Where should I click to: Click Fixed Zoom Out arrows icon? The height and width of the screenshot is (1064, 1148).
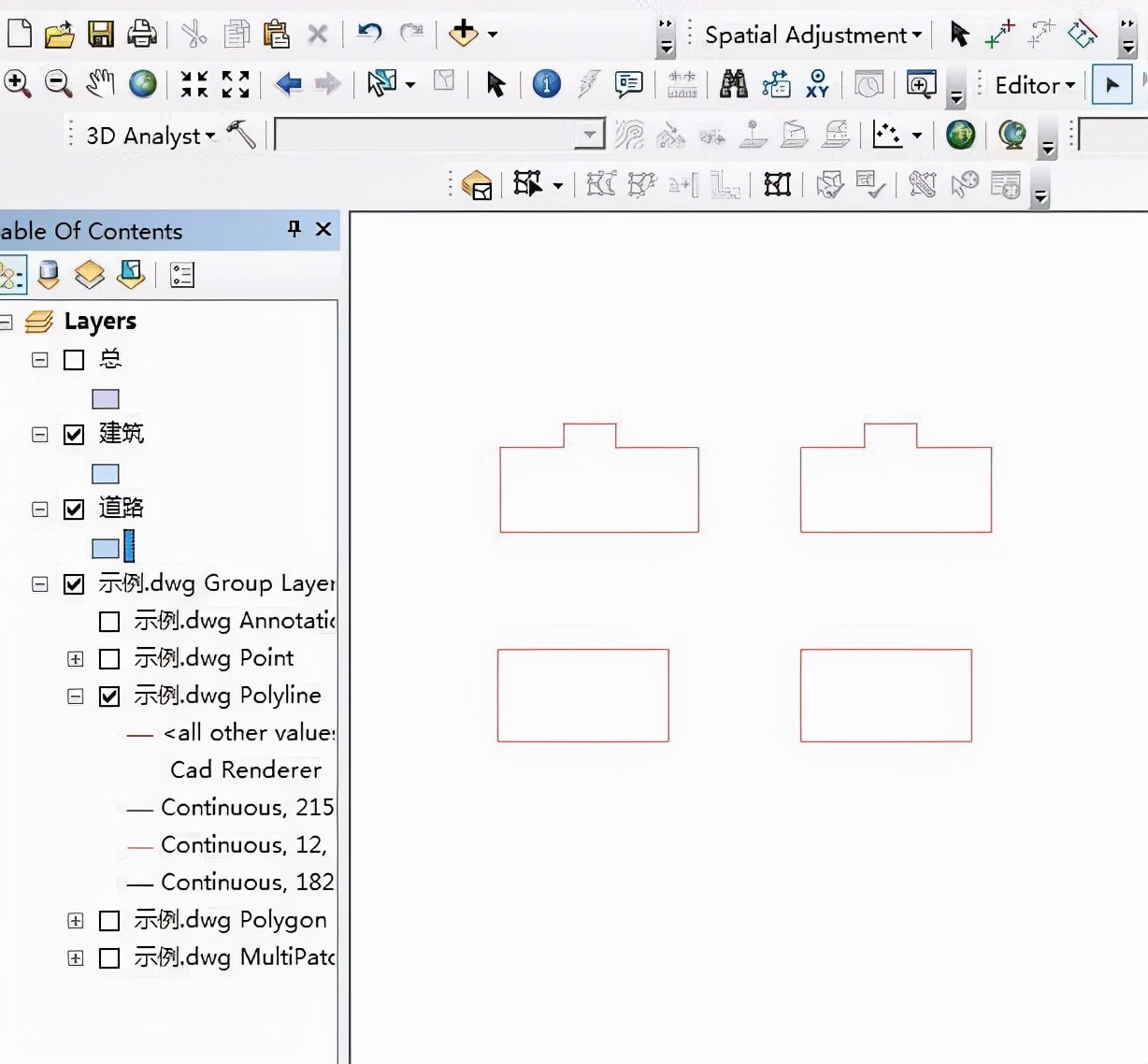(x=236, y=84)
